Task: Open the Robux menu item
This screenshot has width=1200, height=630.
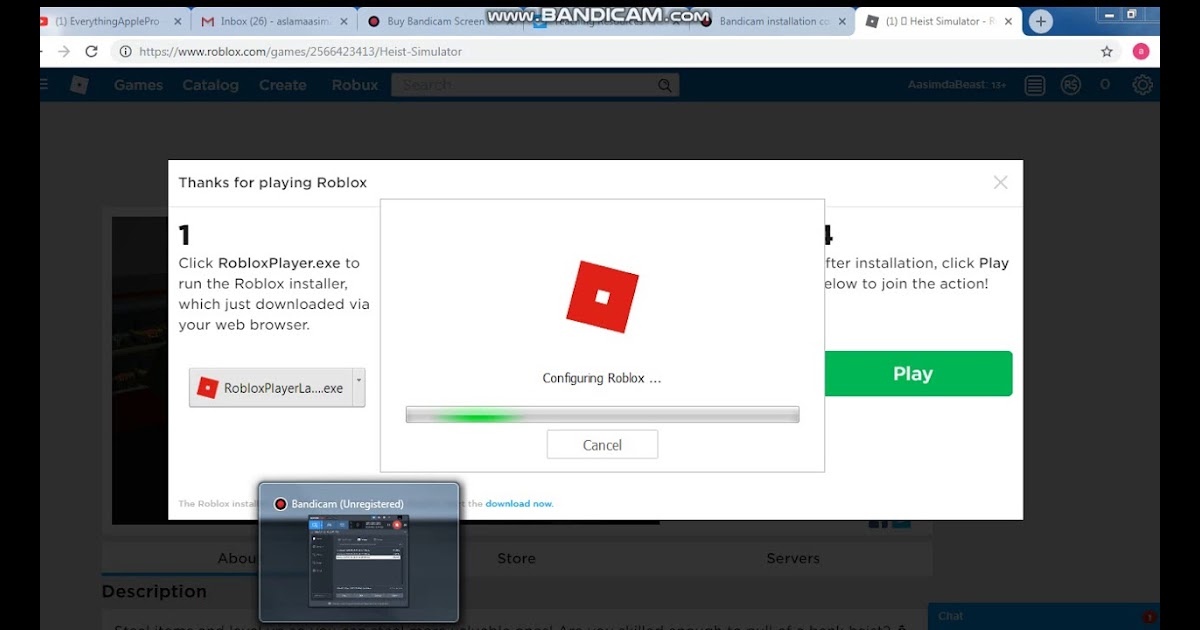Action: [355, 85]
